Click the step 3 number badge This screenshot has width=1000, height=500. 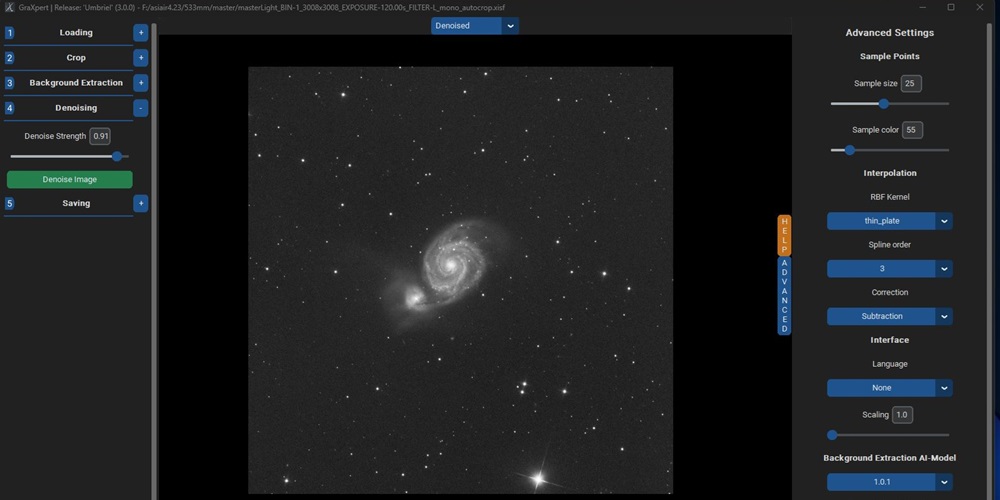coord(10,83)
